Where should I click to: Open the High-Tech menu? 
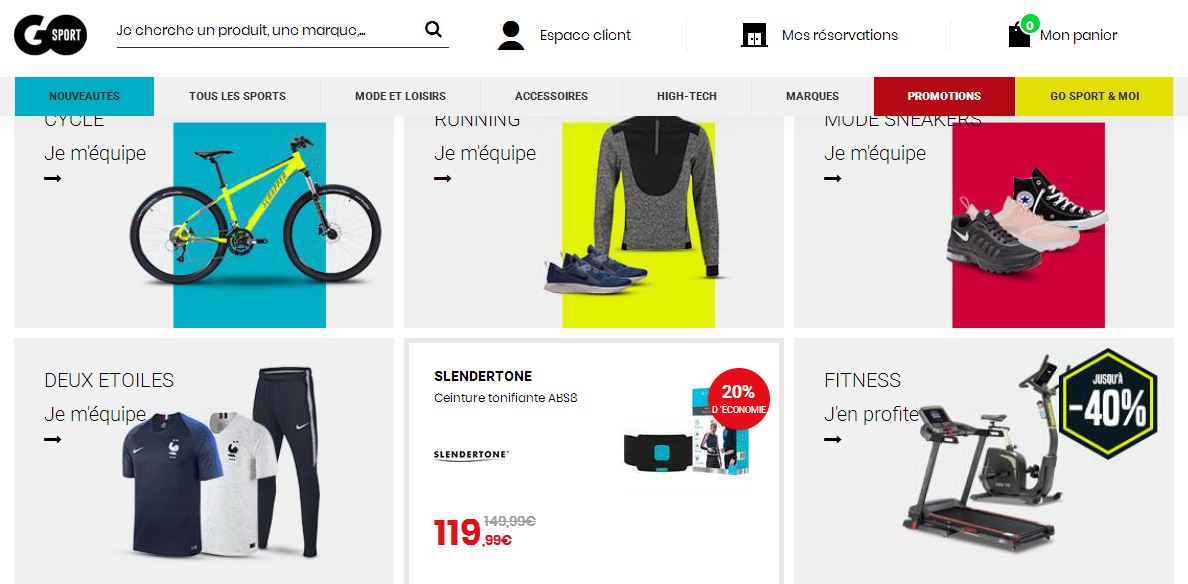(686, 96)
